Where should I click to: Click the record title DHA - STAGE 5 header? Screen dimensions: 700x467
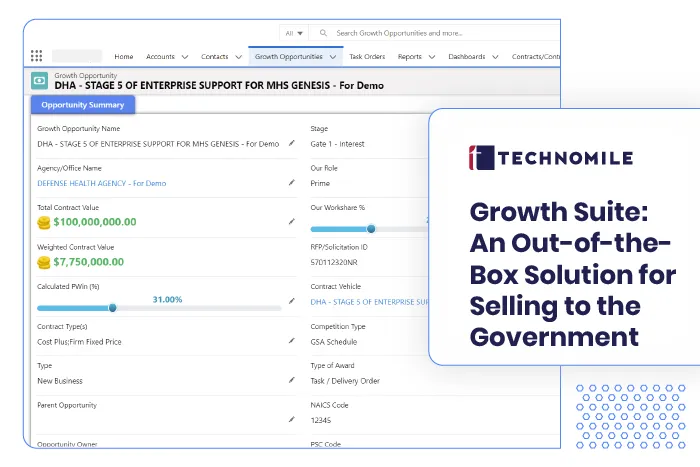[219, 85]
